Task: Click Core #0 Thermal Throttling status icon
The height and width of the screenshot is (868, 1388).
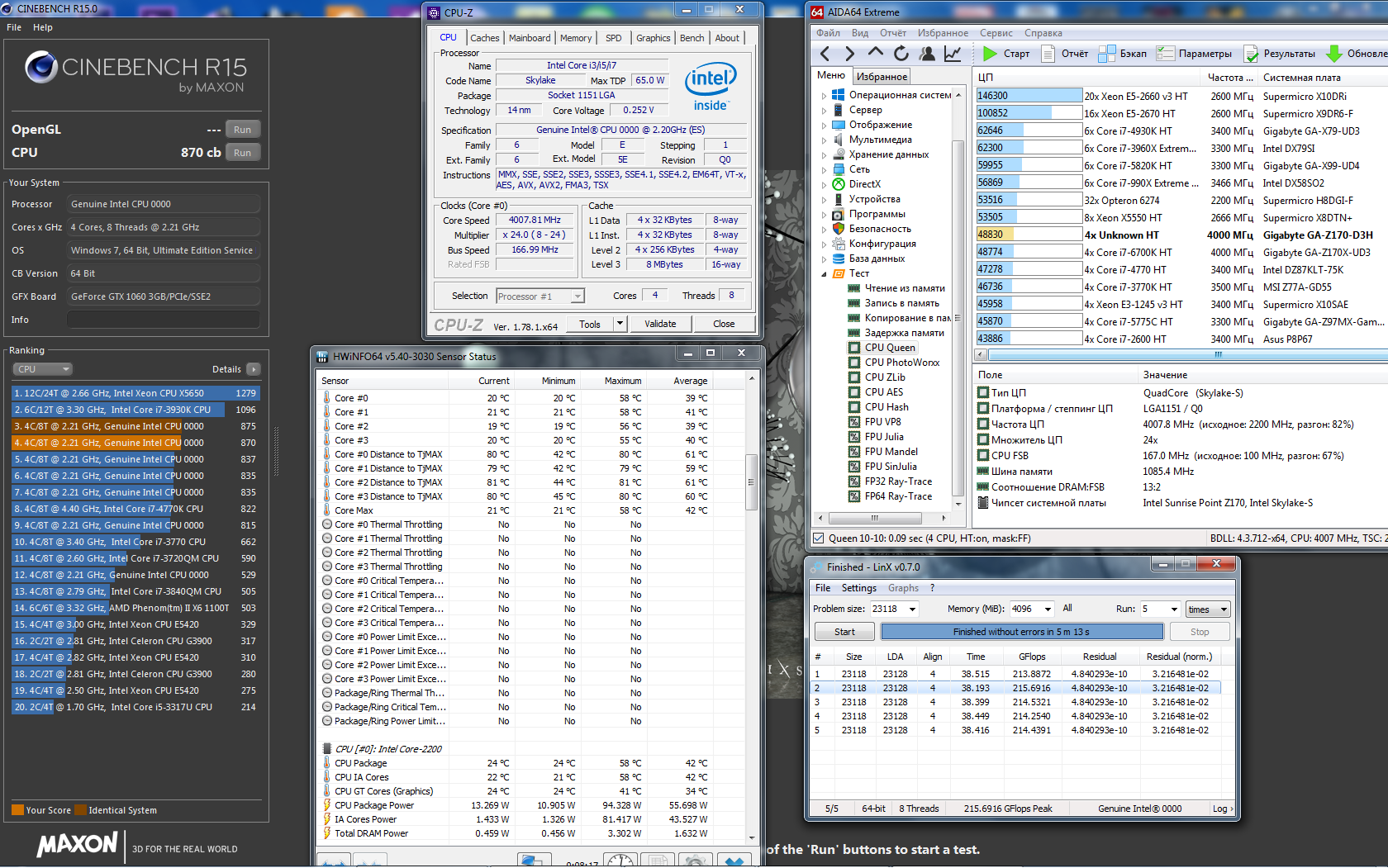Action: [327, 524]
